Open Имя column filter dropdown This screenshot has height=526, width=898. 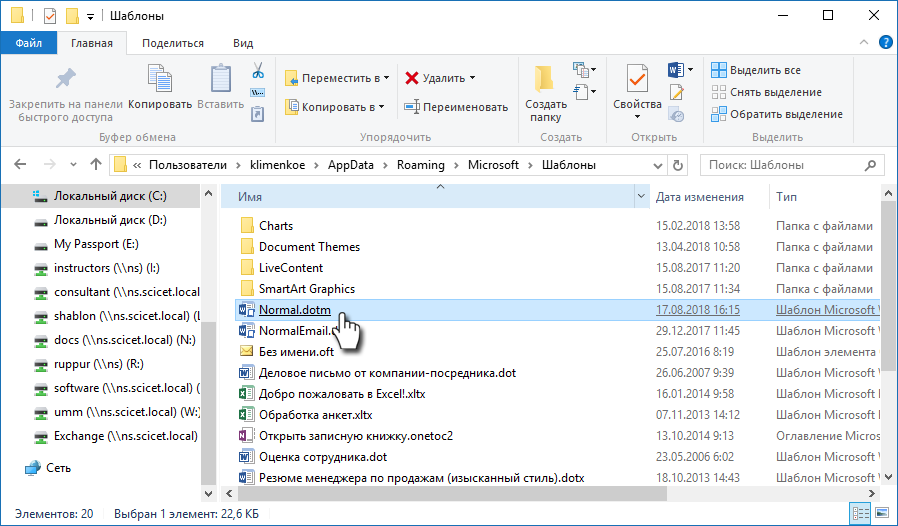pyautogui.click(x=641, y=197)
